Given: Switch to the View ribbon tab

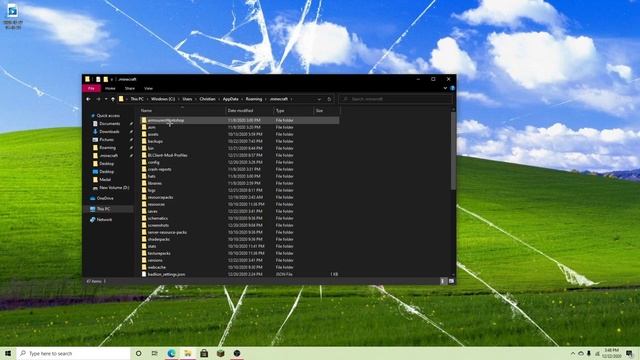Looking at the screenshot, I should click(148, 88).
